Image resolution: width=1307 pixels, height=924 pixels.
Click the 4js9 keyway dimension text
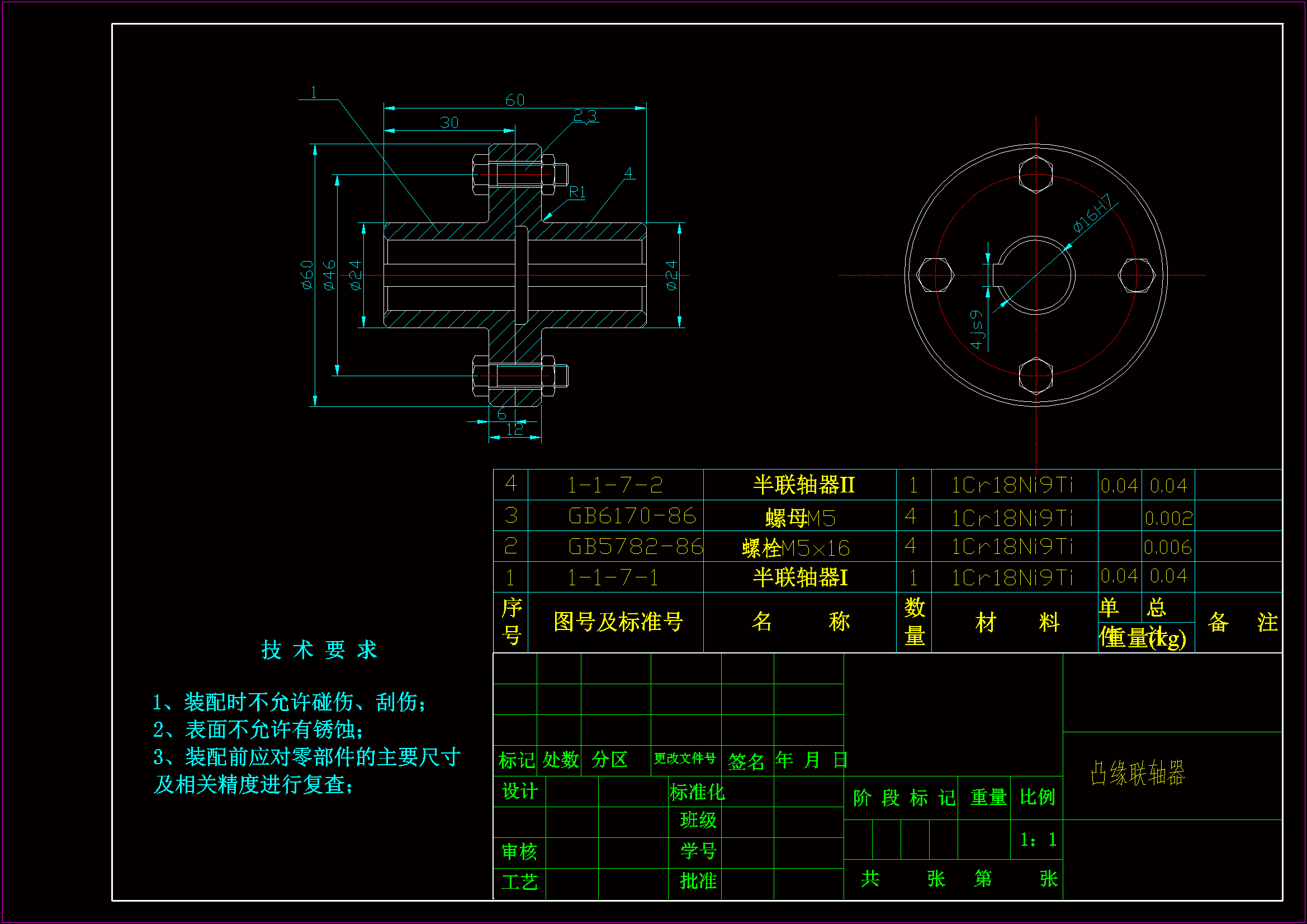point(977,330)
